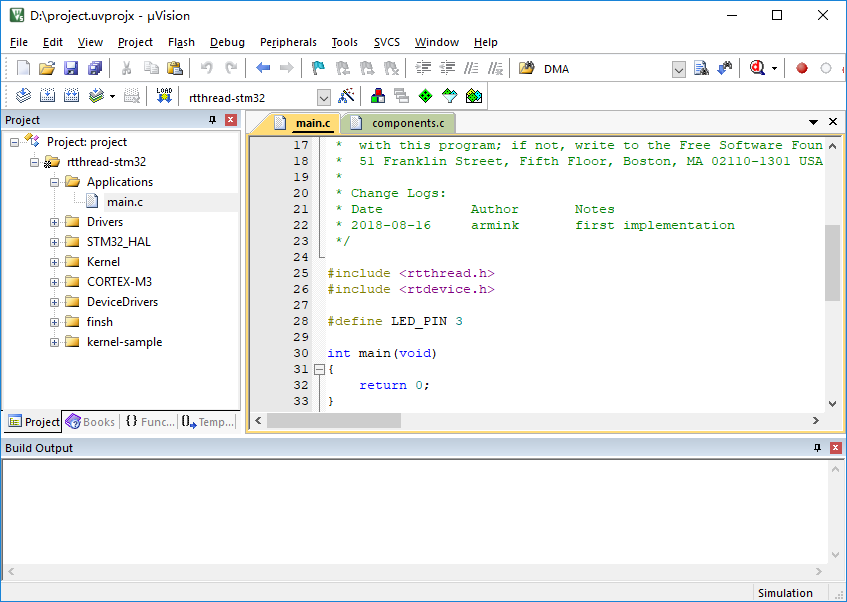The image size is (847, 602).
Task: Click the Build target icon
Action: (x=46, y=96)
